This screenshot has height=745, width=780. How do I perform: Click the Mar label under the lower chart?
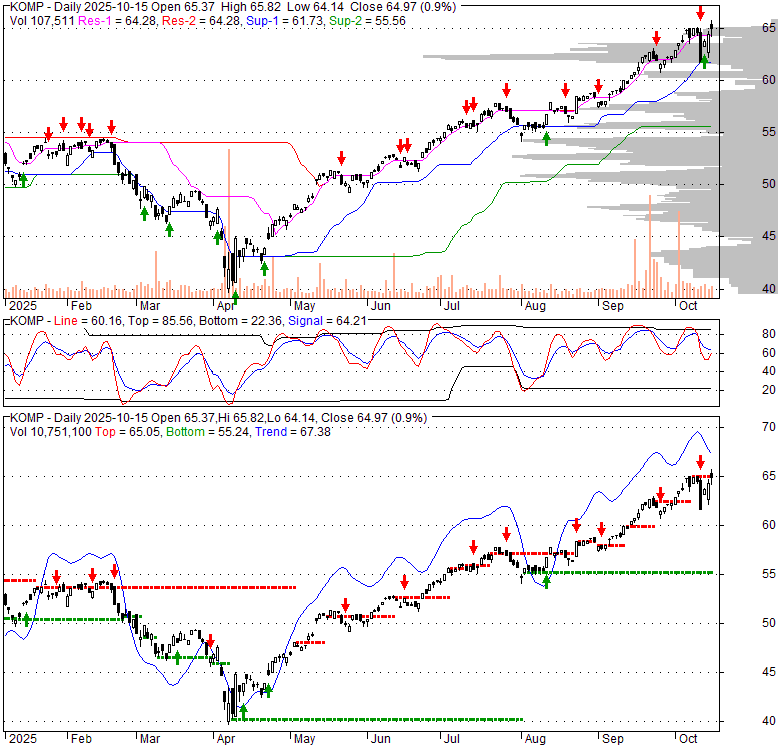point(150,739)
